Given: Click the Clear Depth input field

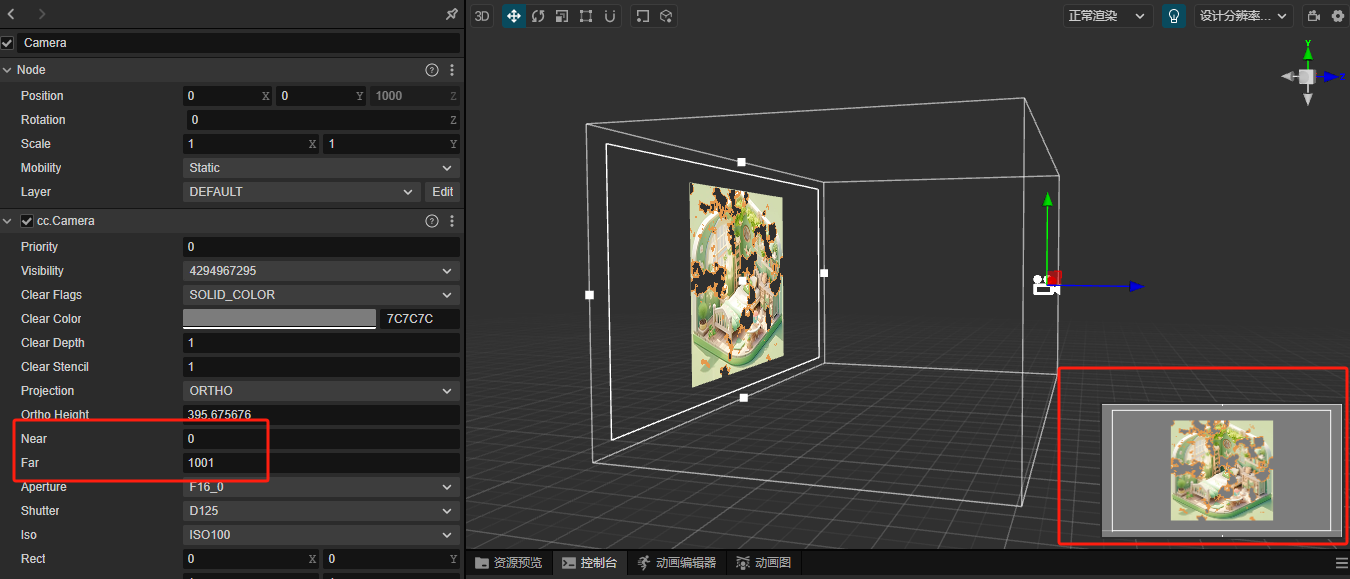Looking at the screenshot, I should 321,343.
